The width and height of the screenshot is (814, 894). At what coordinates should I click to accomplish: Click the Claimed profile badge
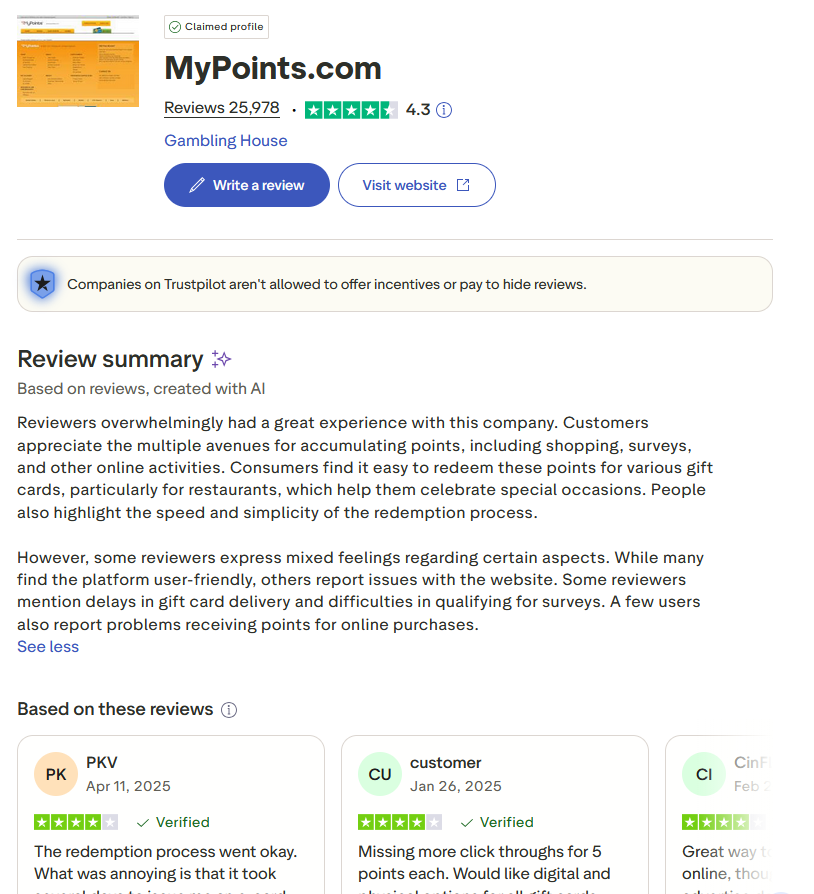pos(216,27)
